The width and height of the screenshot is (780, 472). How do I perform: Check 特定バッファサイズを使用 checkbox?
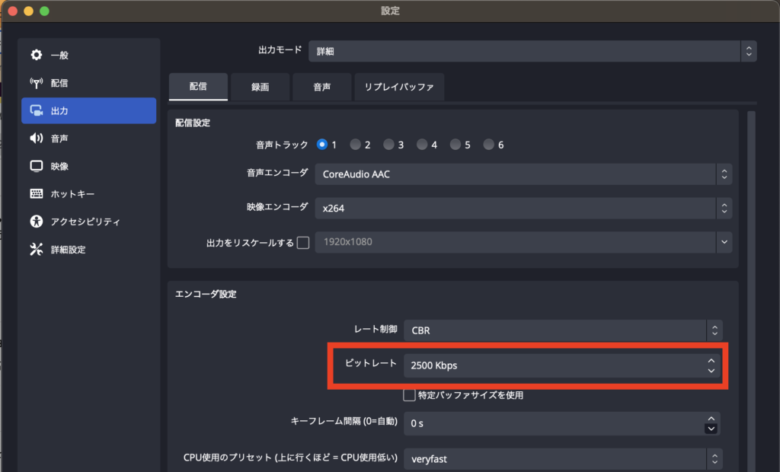(x=409, y=395)
